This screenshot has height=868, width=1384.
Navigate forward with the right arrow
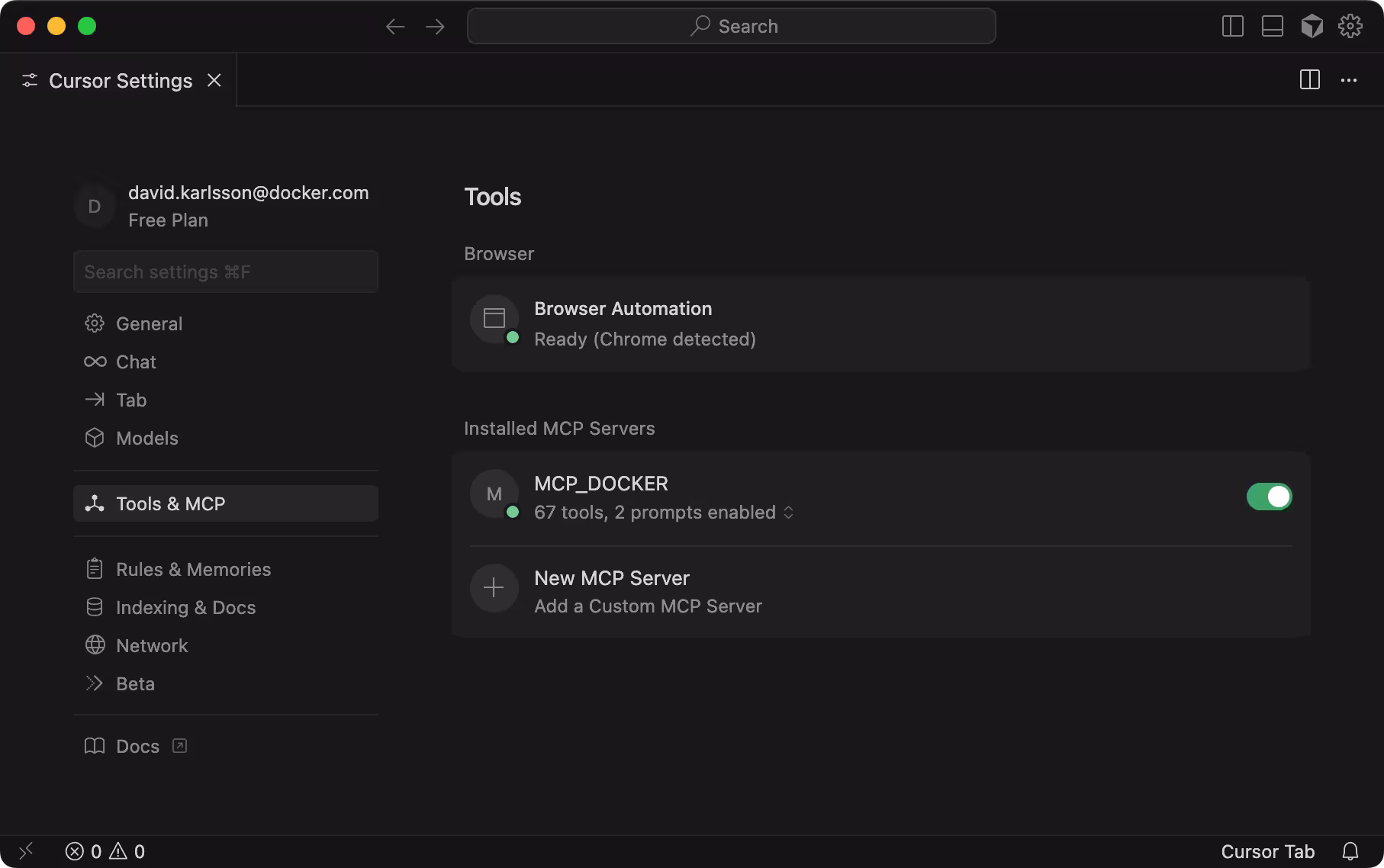[x=436, y=27]
